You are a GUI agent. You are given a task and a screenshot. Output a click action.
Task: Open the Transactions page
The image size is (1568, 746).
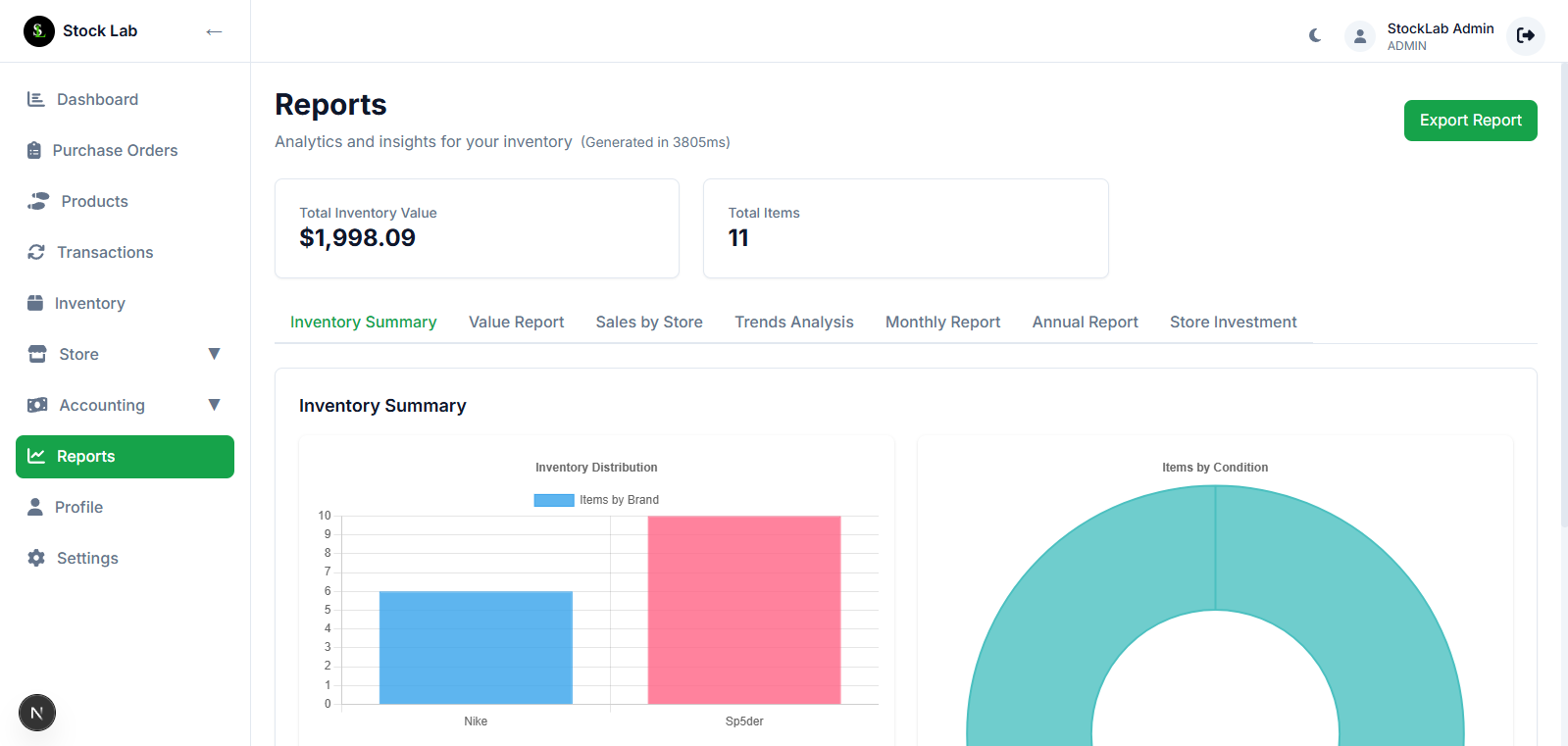point(125,253)
